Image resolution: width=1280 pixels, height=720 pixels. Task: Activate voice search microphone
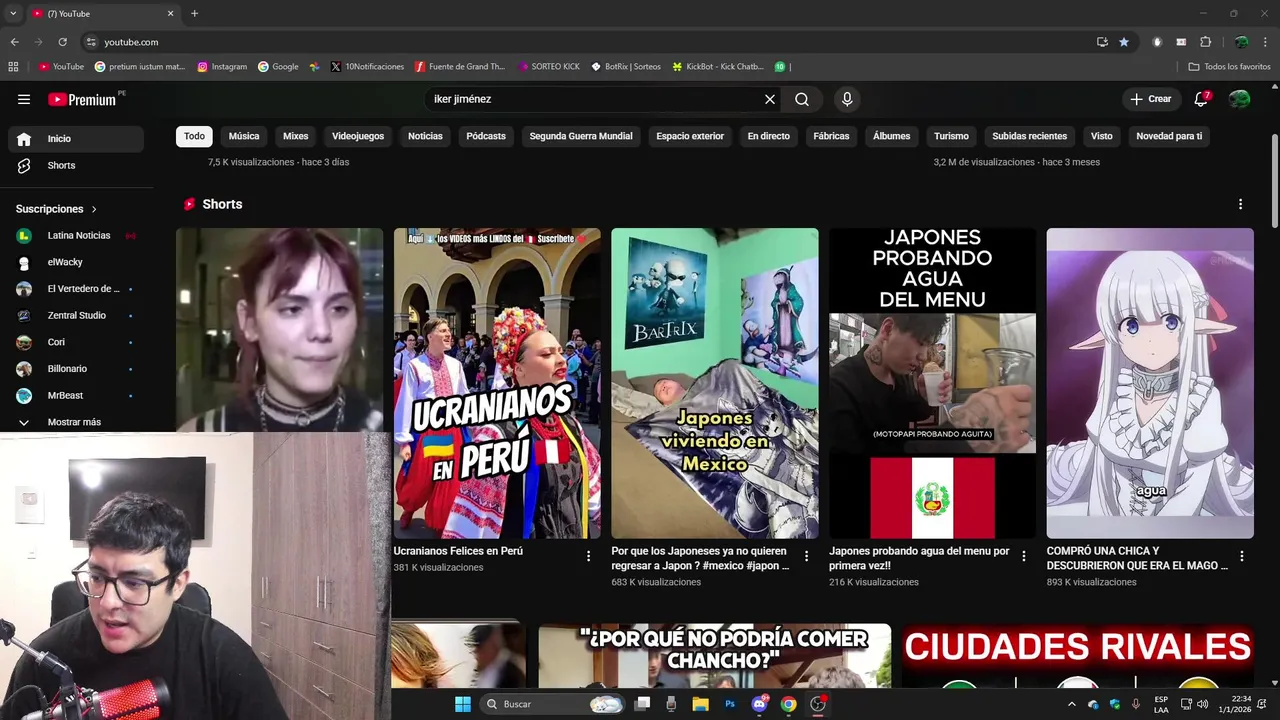(847, 99)
